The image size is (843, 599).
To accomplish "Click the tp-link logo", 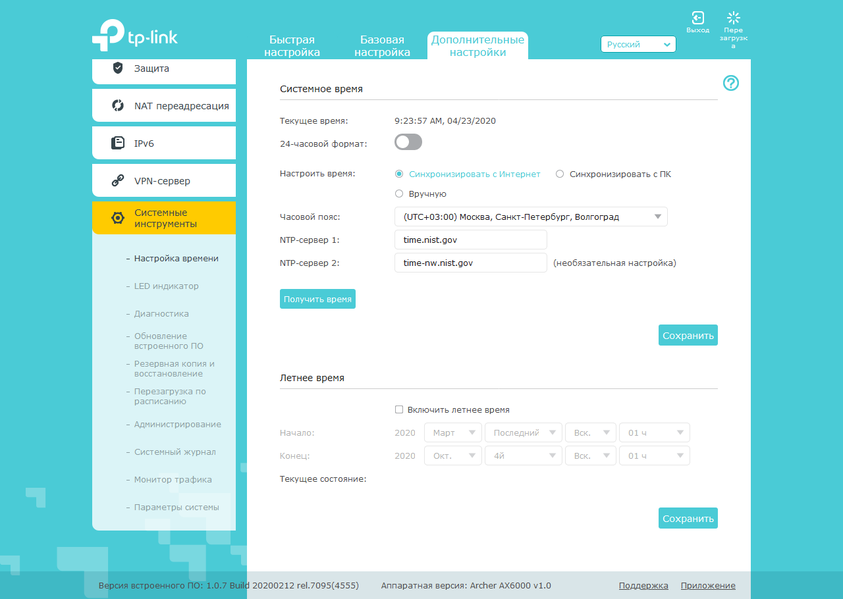I will pos(134,35).
